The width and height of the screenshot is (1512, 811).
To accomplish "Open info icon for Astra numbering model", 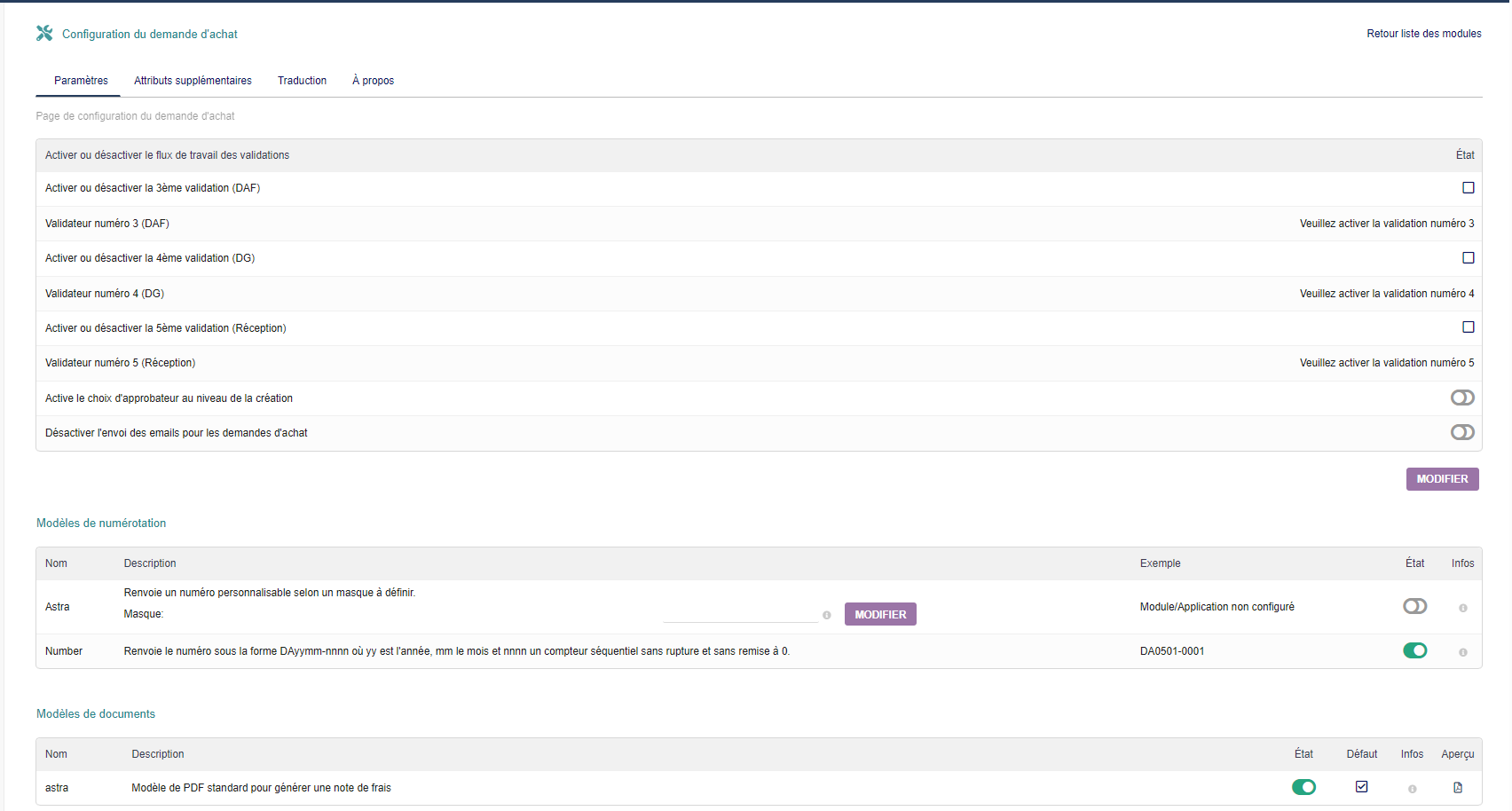I will pos(1463,608).
